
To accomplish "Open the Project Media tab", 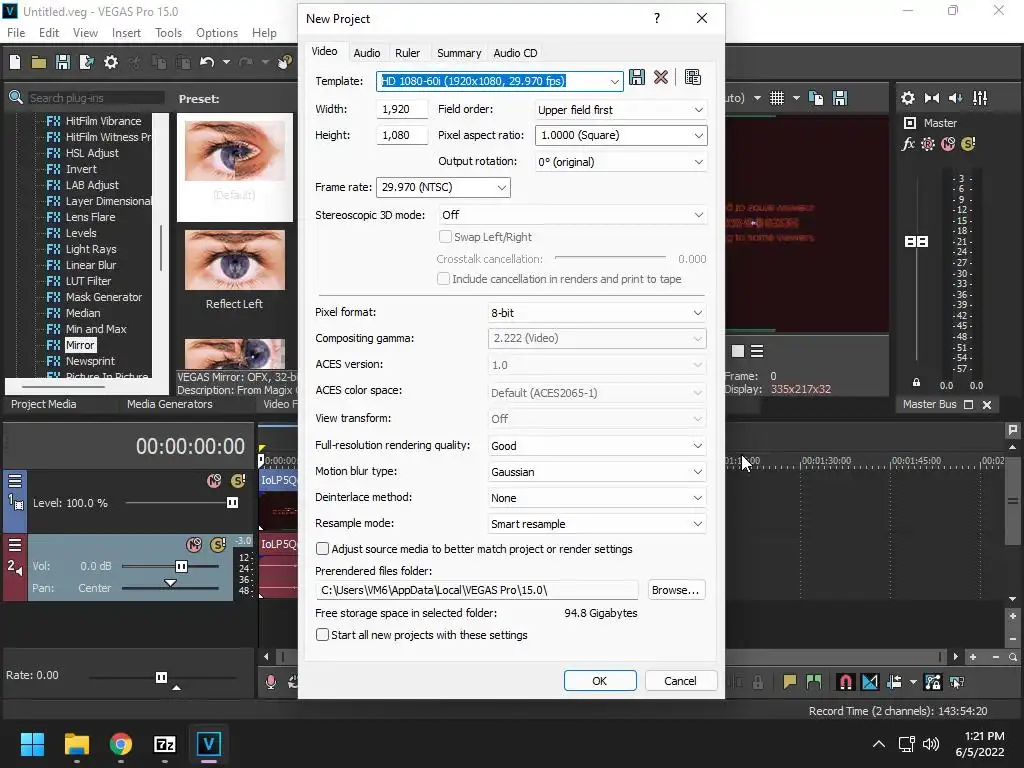I will tap(44, 404).
